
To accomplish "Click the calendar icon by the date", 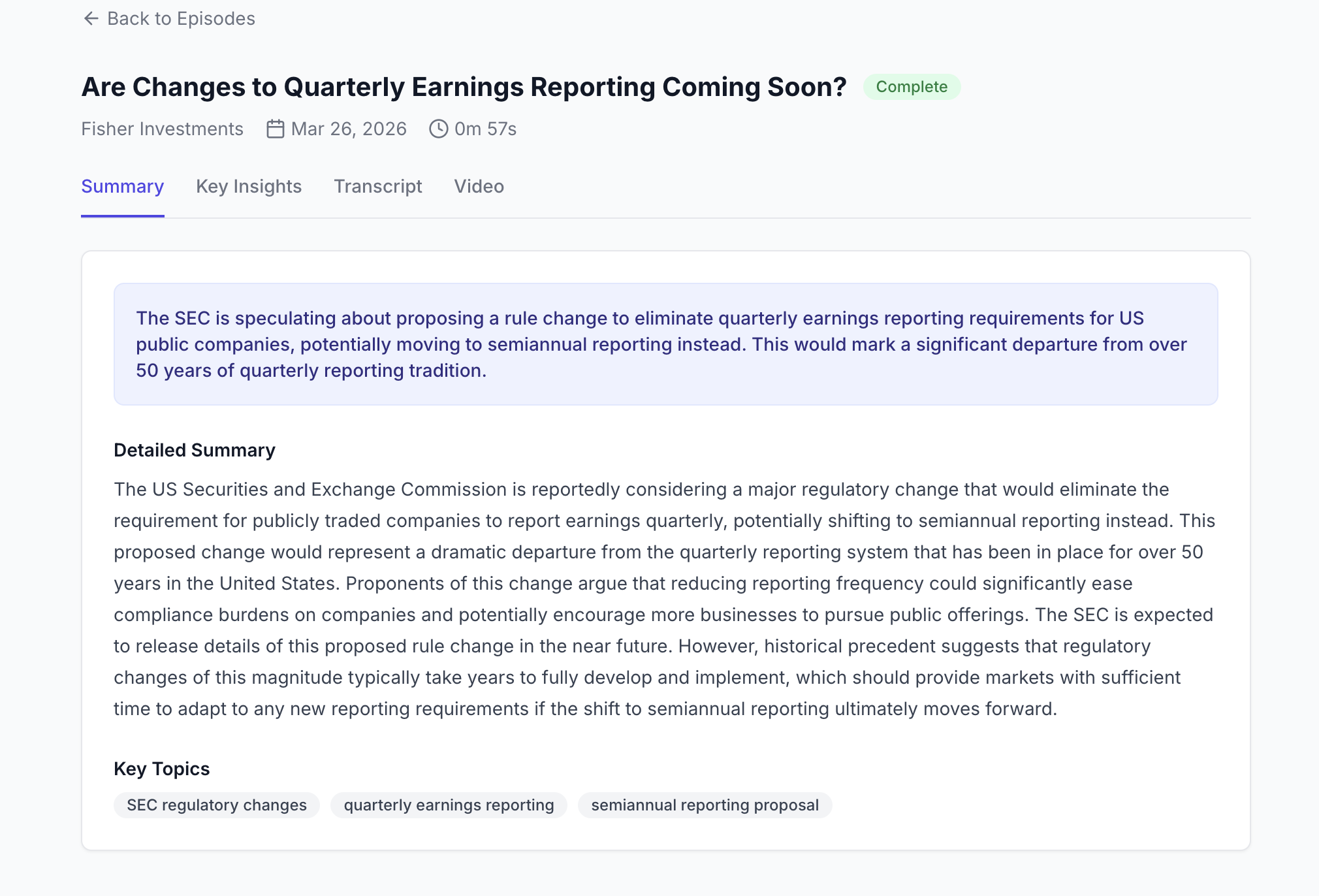I will tap(276, 129).
